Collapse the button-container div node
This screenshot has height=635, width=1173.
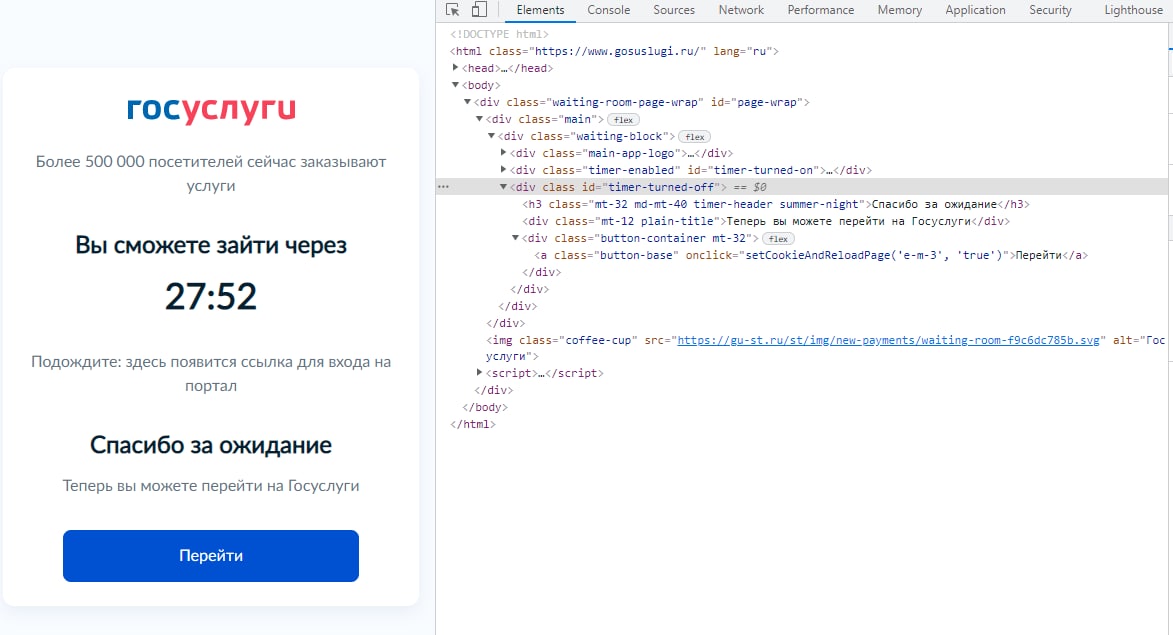click(x=515, y=239)
